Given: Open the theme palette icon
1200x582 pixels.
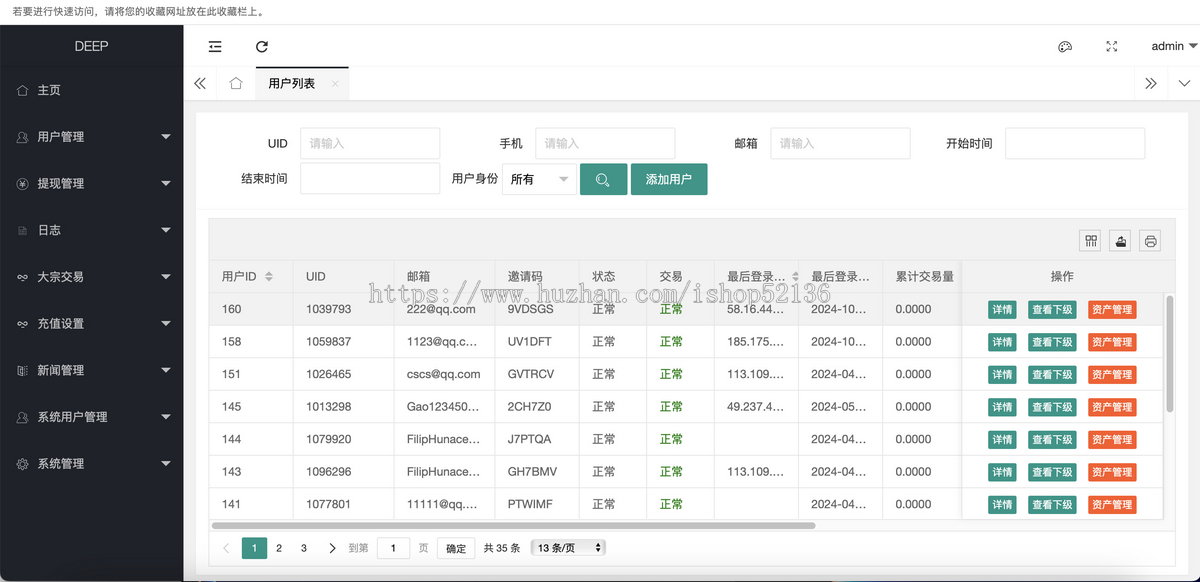Looking at the screenshot, I should [1065, 46].
